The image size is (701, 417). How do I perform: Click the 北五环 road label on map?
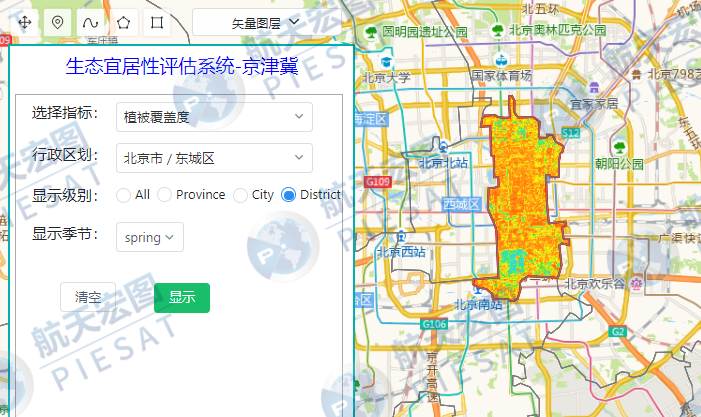click(541, 9)
